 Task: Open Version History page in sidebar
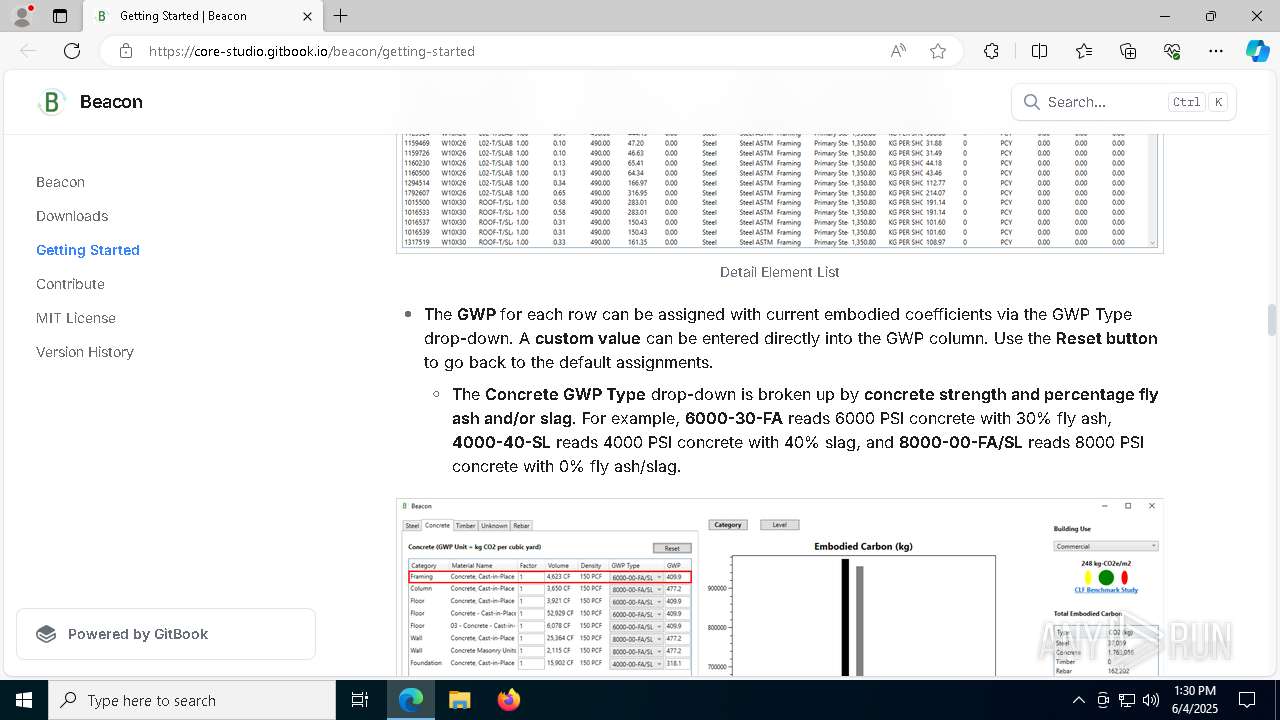pos(85,352)
